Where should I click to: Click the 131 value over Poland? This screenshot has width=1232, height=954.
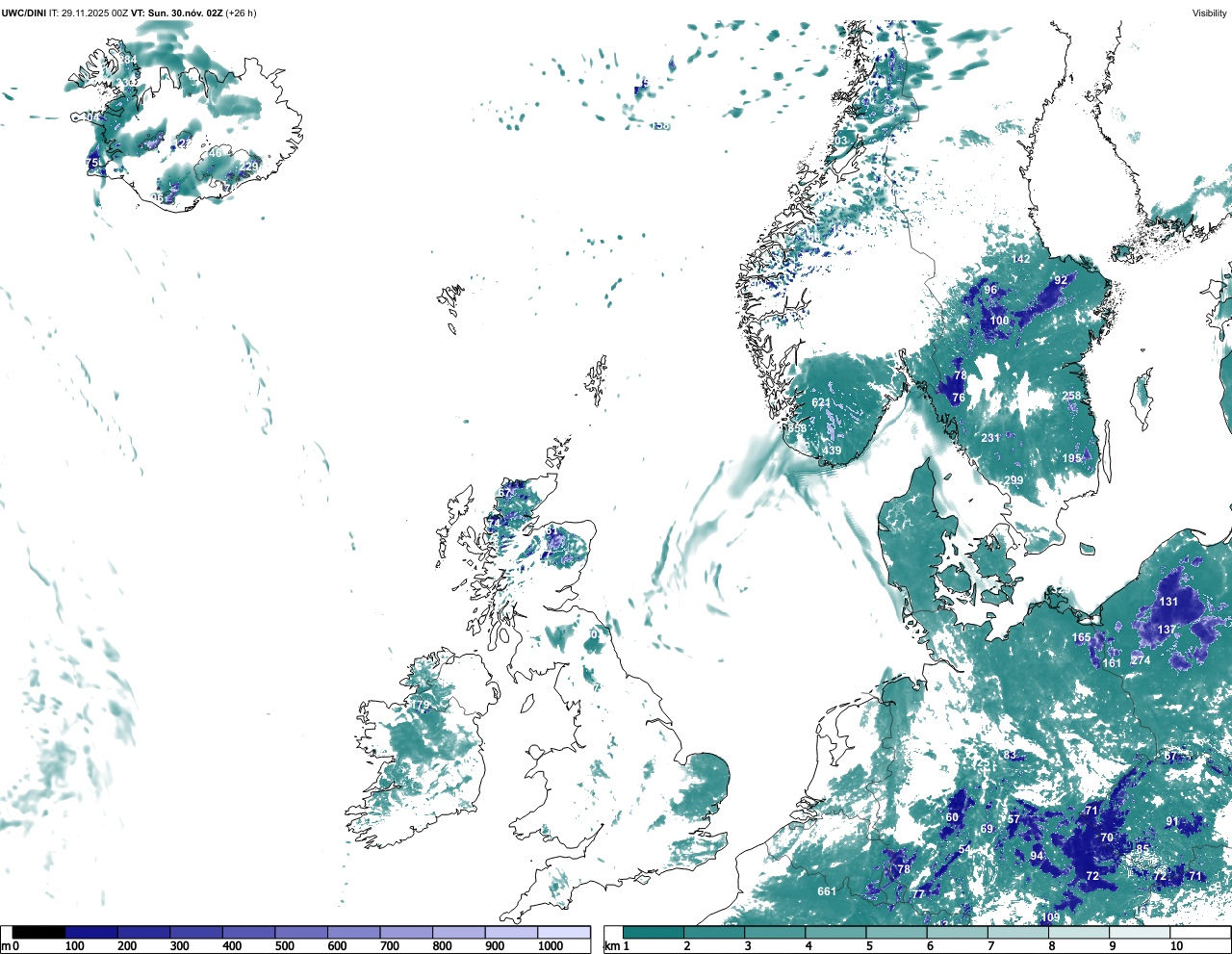1168,602
